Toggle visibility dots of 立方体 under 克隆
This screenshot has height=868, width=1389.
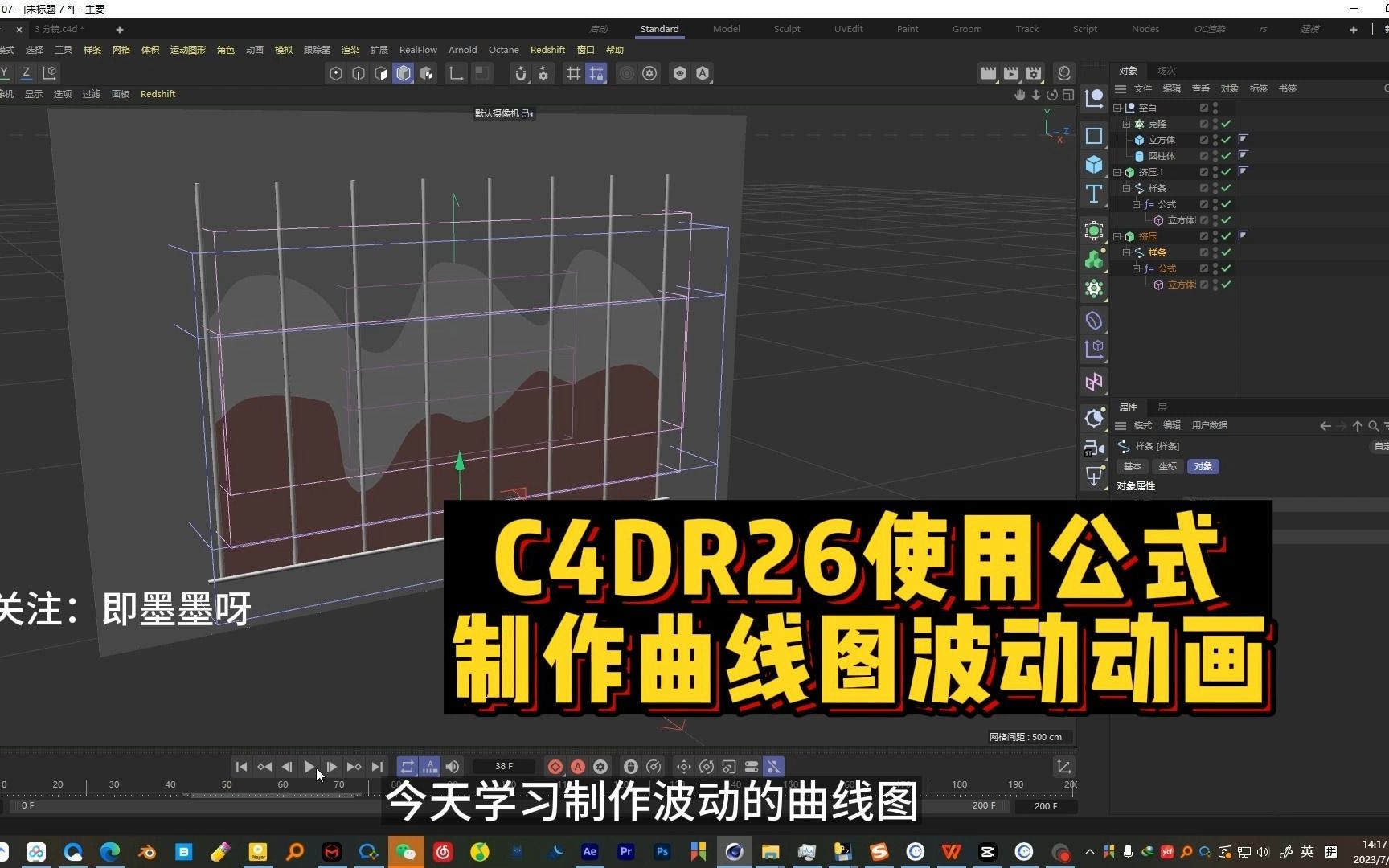click(x=1215, y=140)
